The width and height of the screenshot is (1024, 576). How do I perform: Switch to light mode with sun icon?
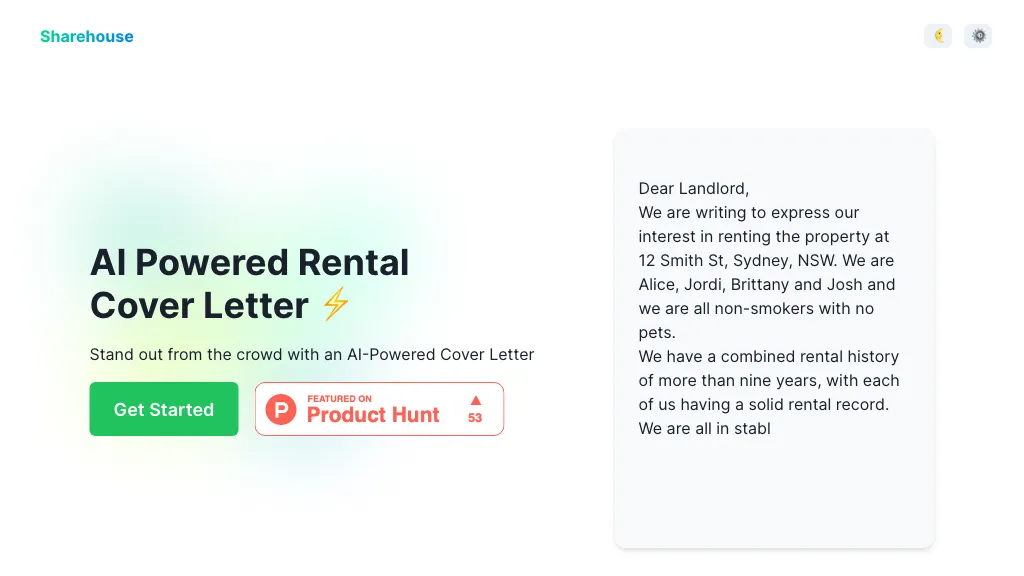point(978,36)
